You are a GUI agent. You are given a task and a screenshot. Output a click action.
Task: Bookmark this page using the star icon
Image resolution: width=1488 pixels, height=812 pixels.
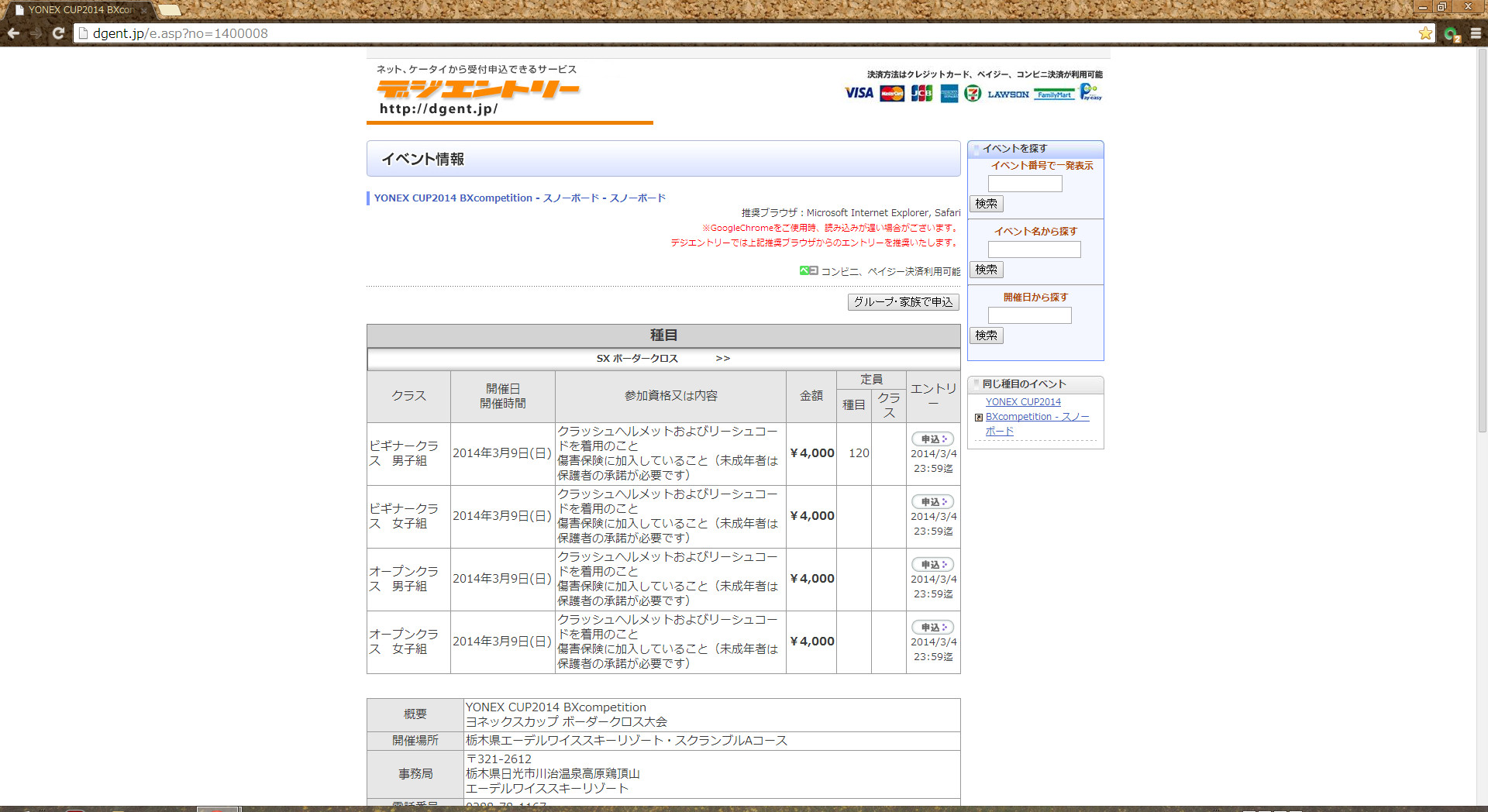(1425, 33)
